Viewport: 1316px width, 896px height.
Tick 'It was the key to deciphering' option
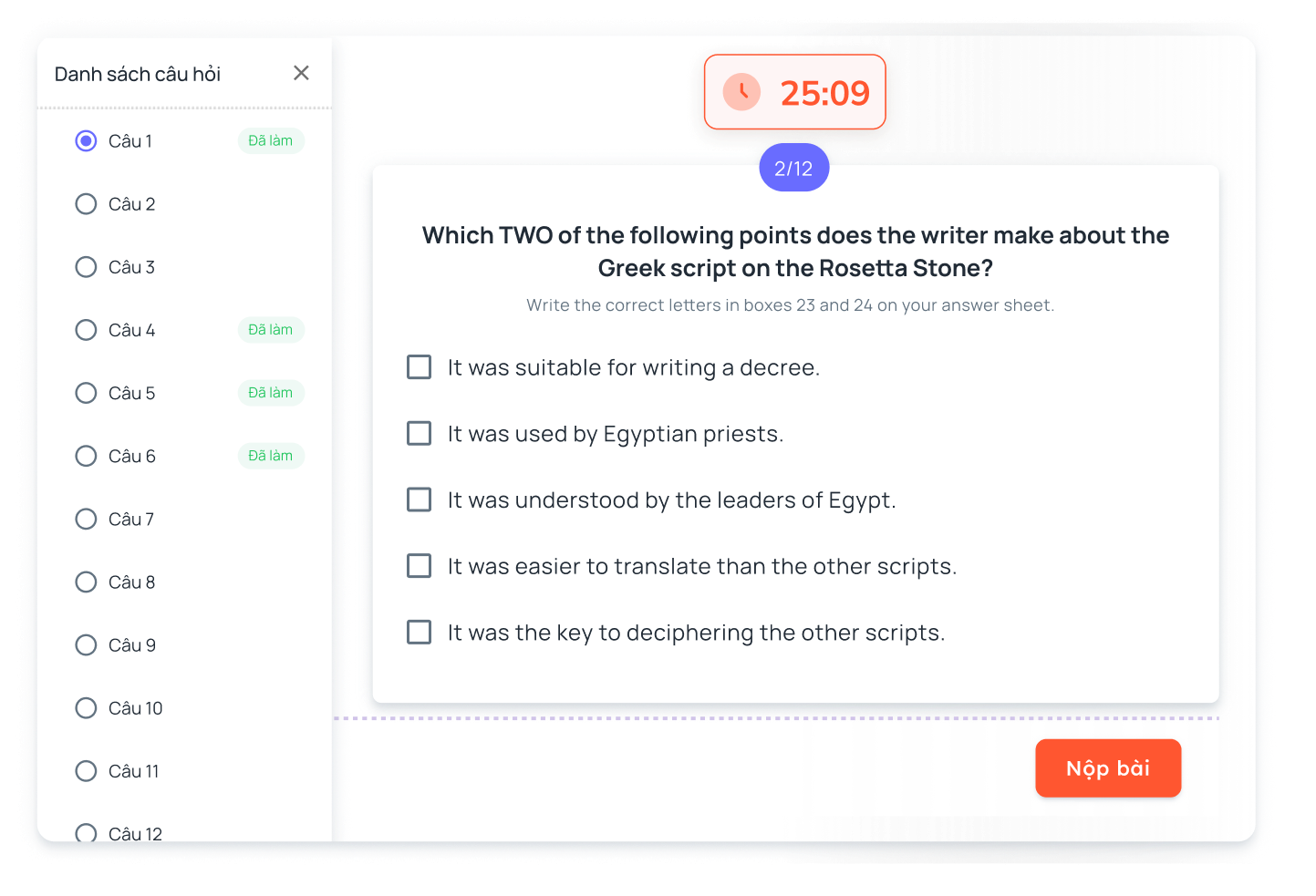tap(420, 633)
